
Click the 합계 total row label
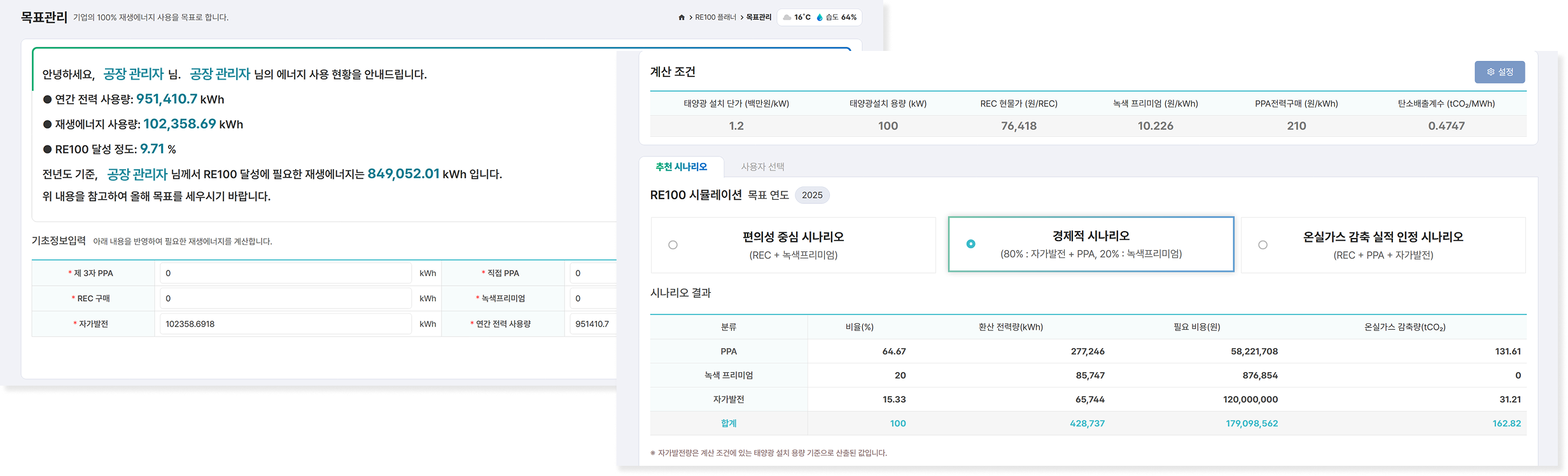coord(729,424)
